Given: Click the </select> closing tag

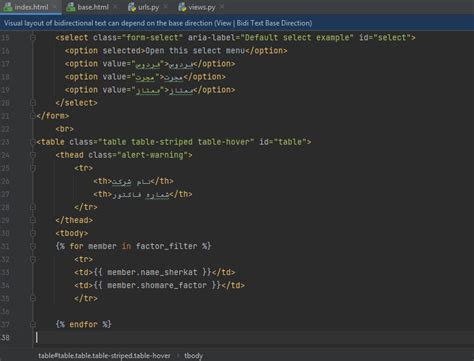Looking at the screenshot, I should [x=76, y=103].
